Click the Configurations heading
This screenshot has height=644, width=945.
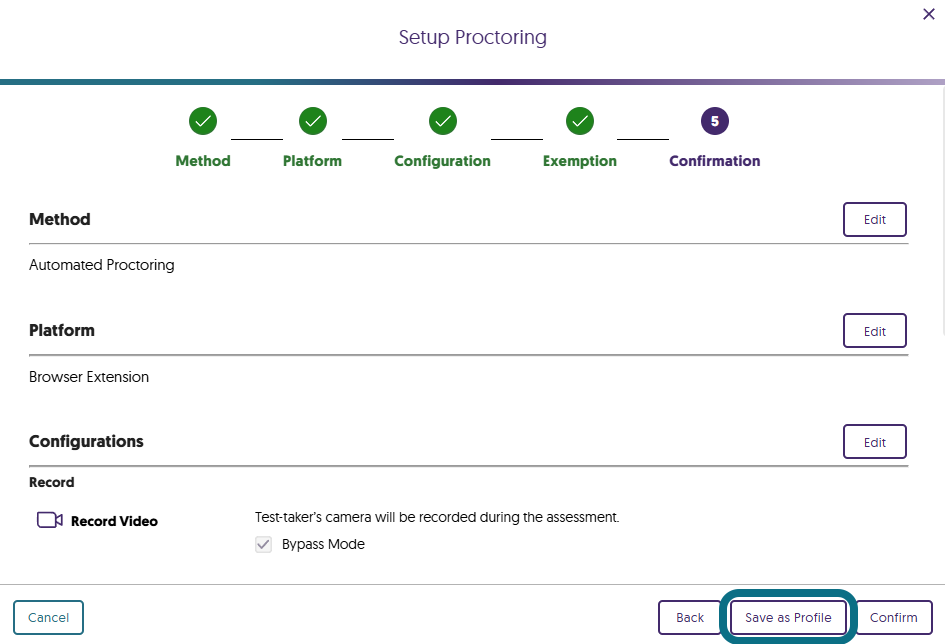coord(86,442)
